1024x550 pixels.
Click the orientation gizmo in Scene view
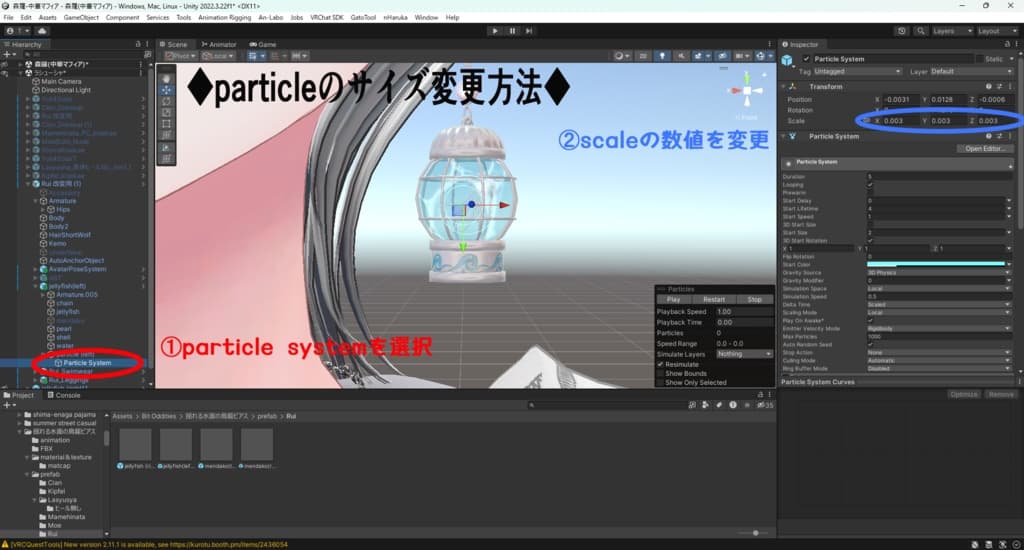(747, 91)
